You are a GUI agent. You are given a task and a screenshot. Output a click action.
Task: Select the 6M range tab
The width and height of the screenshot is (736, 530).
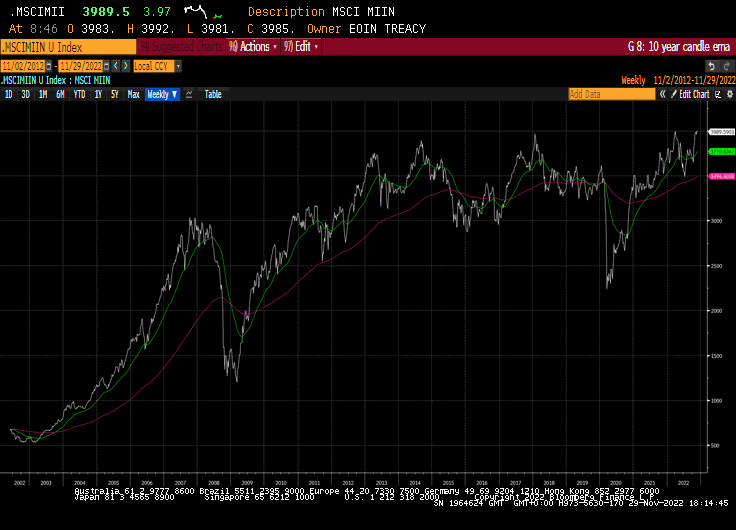pyautogui.click(x=60, y=94)
